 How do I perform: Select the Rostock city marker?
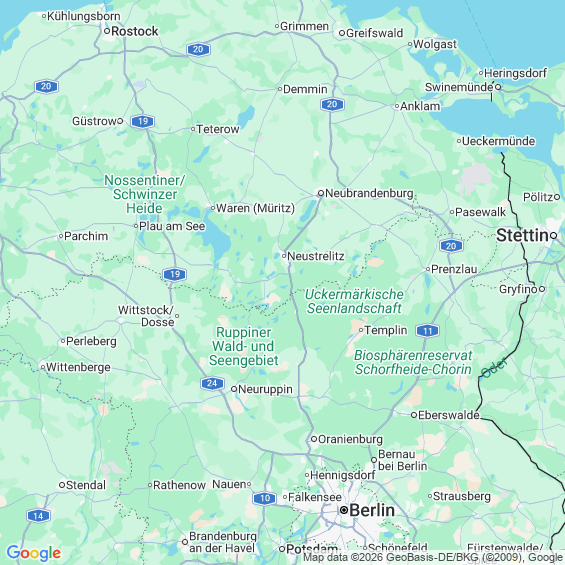tap(107, 31)
